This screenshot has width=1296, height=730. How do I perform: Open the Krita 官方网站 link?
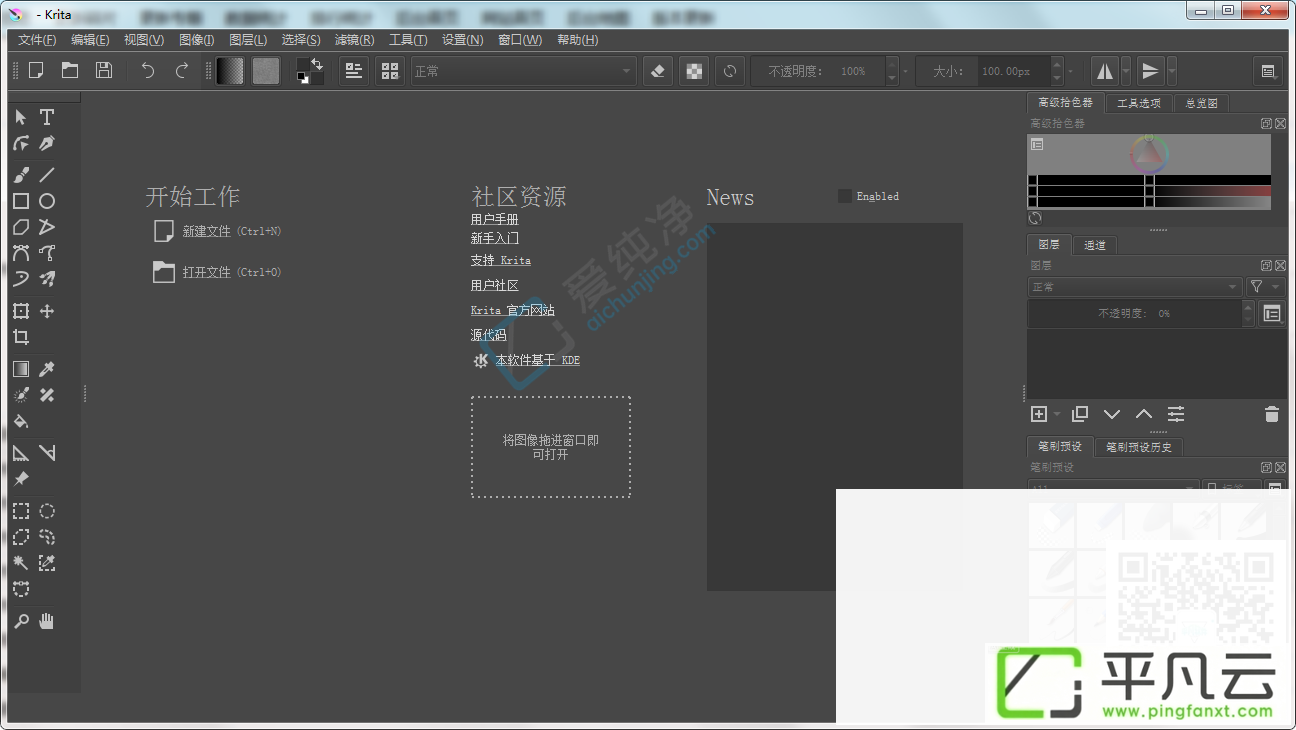tap(513, 310)
